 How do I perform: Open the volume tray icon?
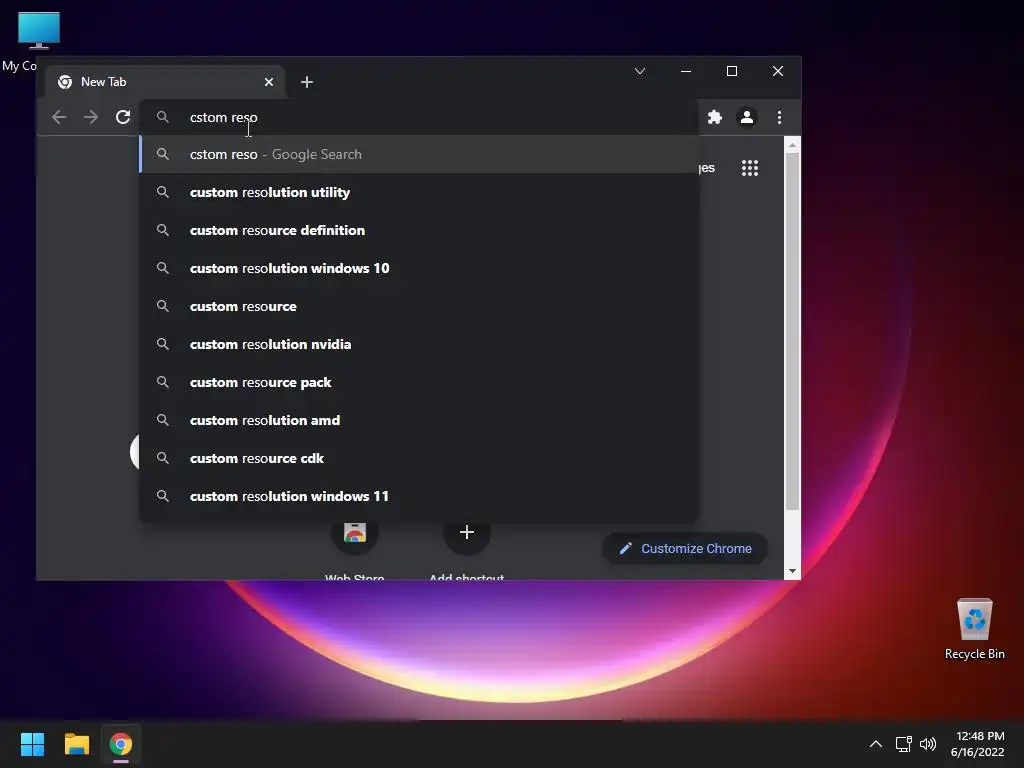(x=927, y=744)
